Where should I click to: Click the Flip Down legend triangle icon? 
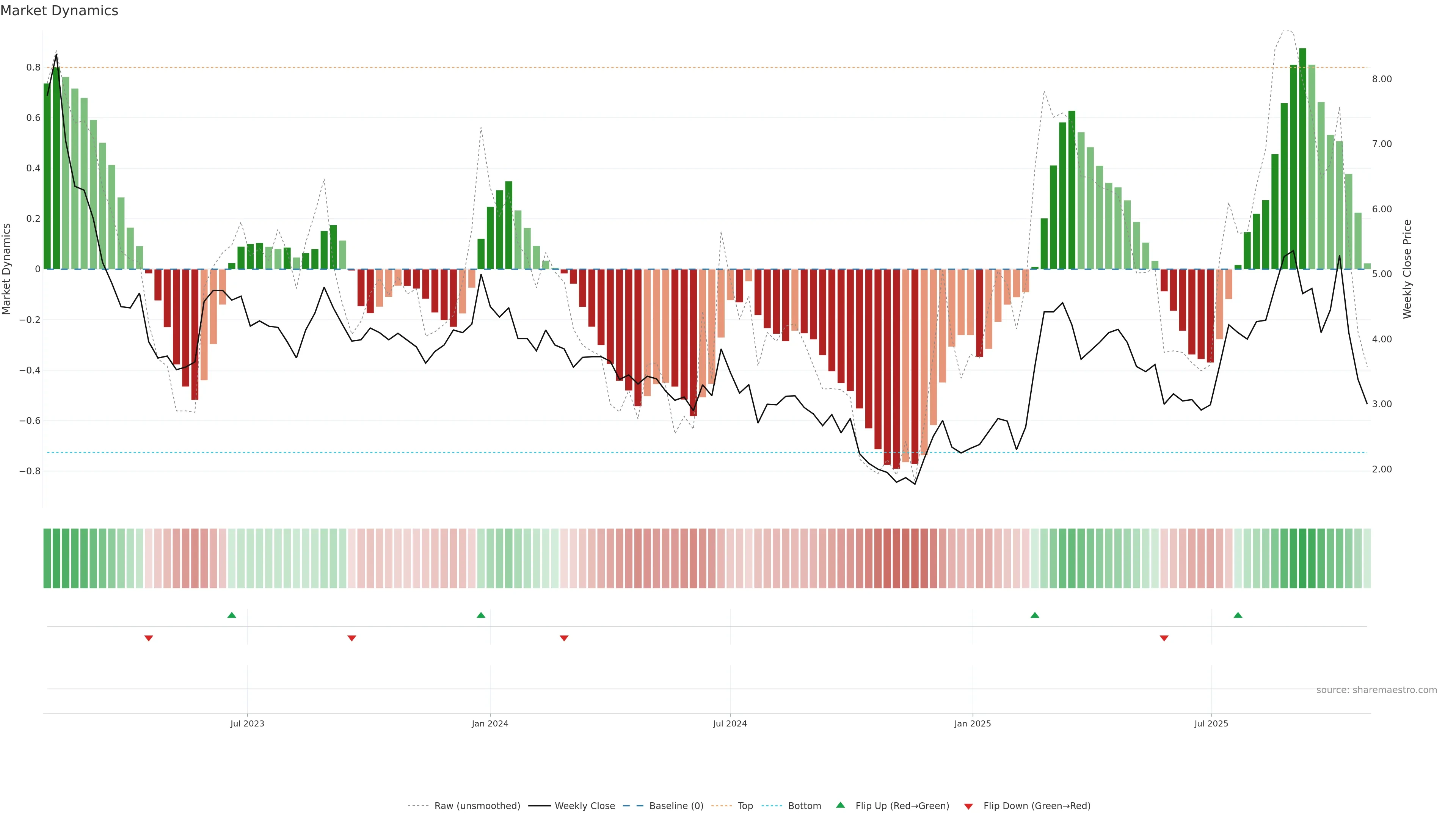(x=968, y=806)
